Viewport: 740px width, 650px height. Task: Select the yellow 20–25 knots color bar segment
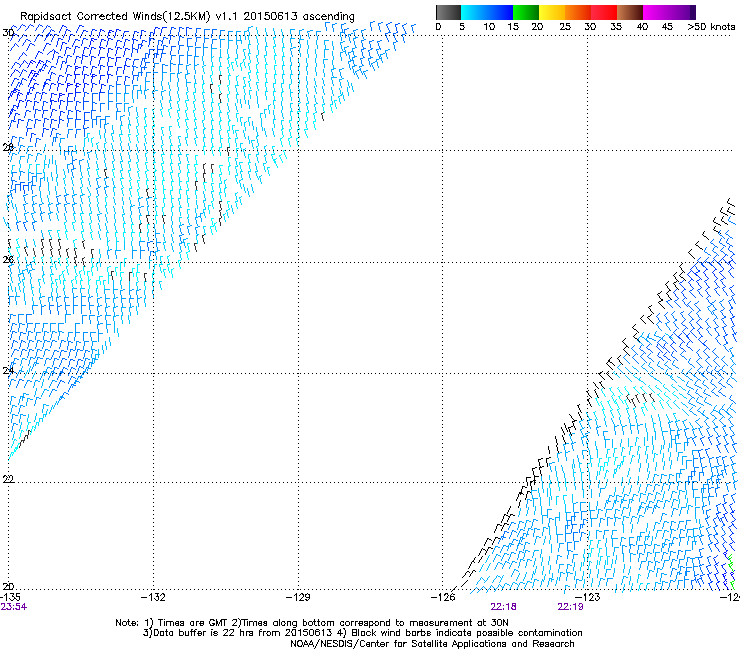[552, 12]
